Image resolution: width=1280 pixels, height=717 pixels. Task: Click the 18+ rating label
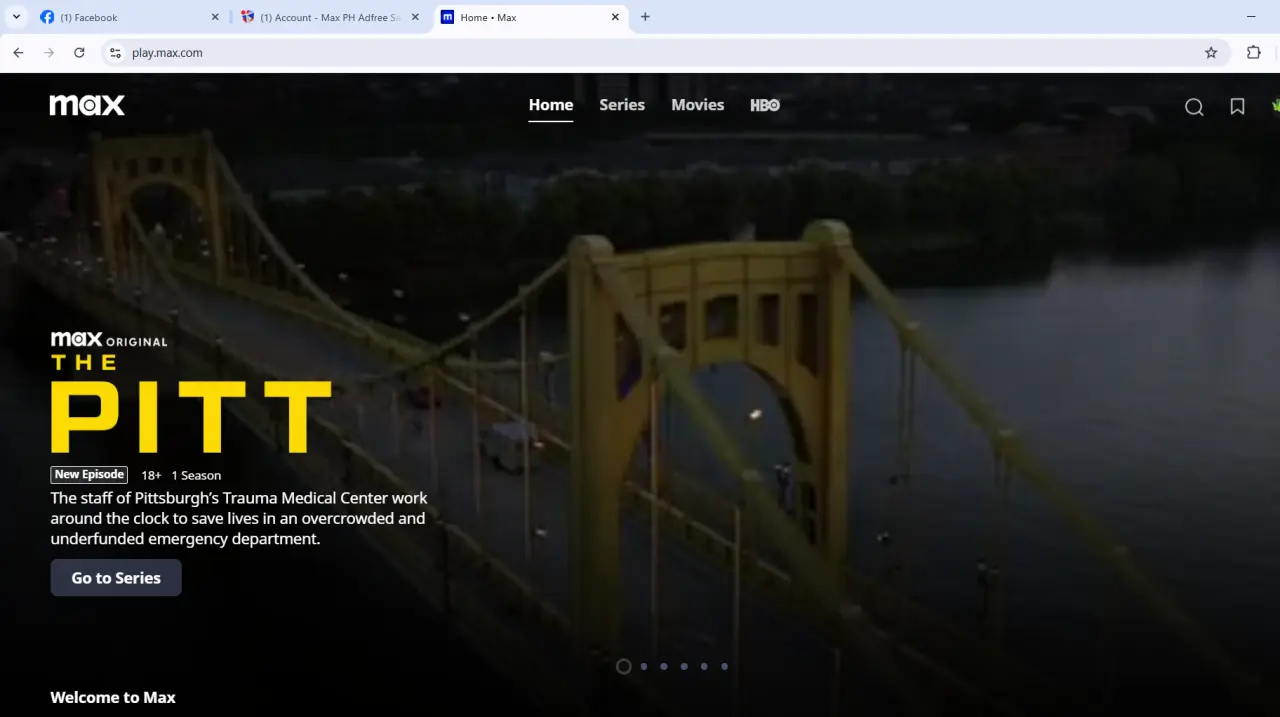151,476
